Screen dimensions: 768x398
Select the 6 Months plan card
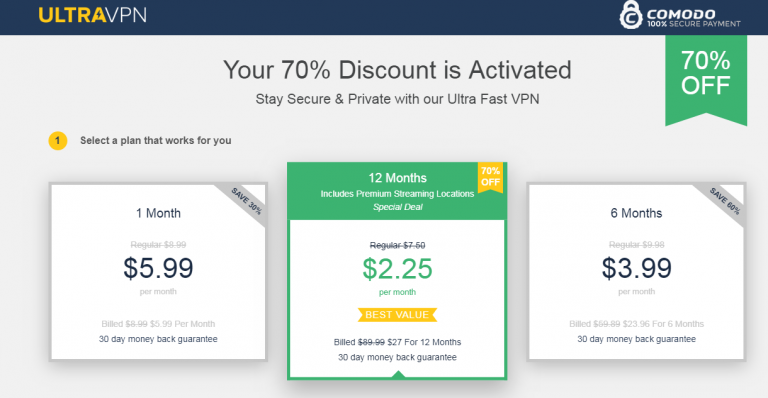click(636, 272)
